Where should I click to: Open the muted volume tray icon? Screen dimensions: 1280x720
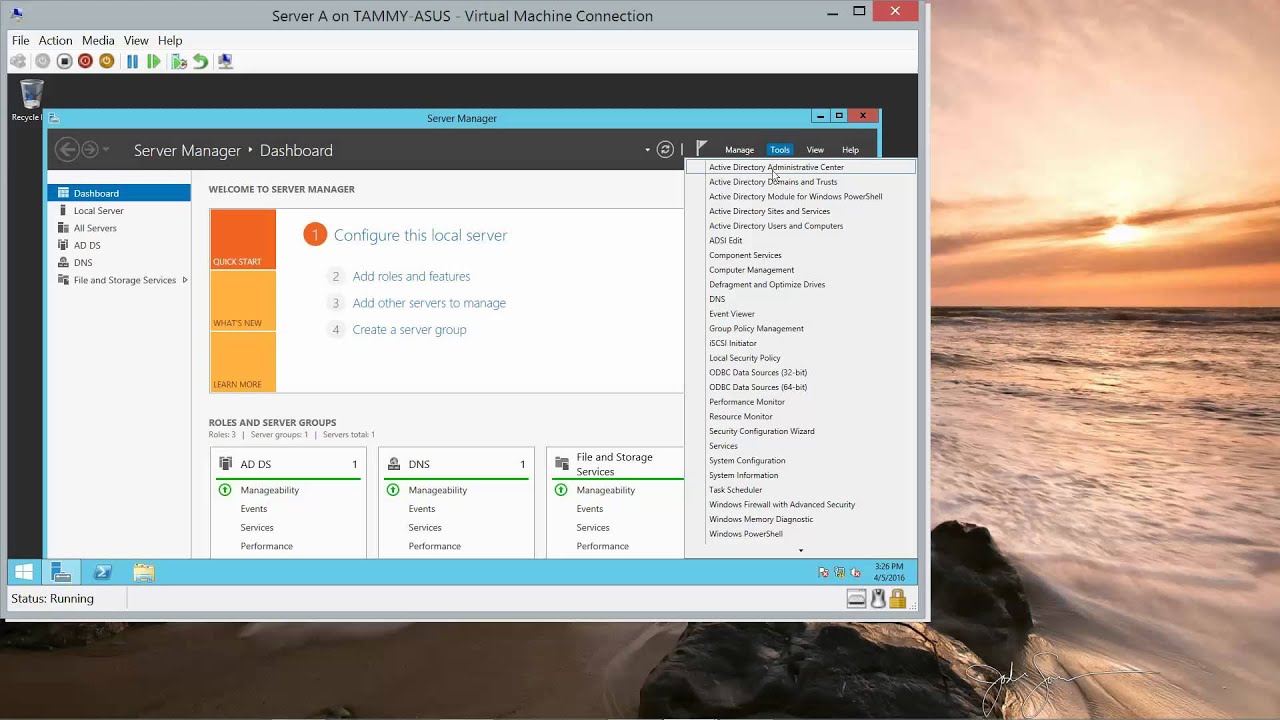pos(856,573)
